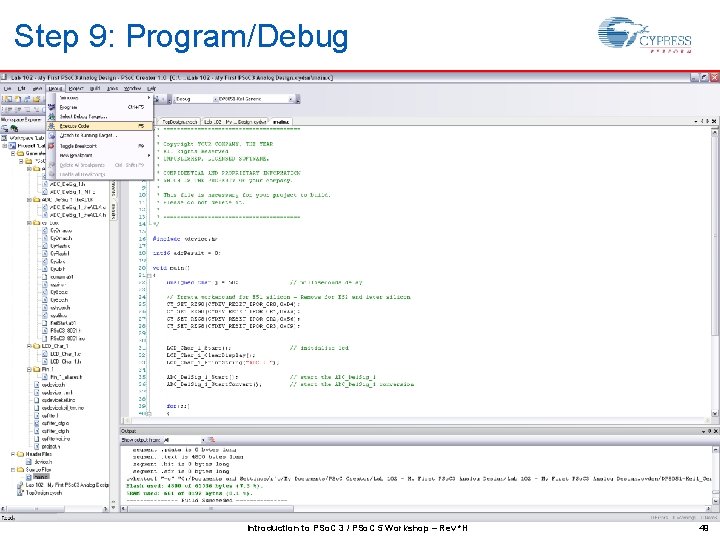Click the void main() code line
This screenshot has height=540, width=720.
171,268
